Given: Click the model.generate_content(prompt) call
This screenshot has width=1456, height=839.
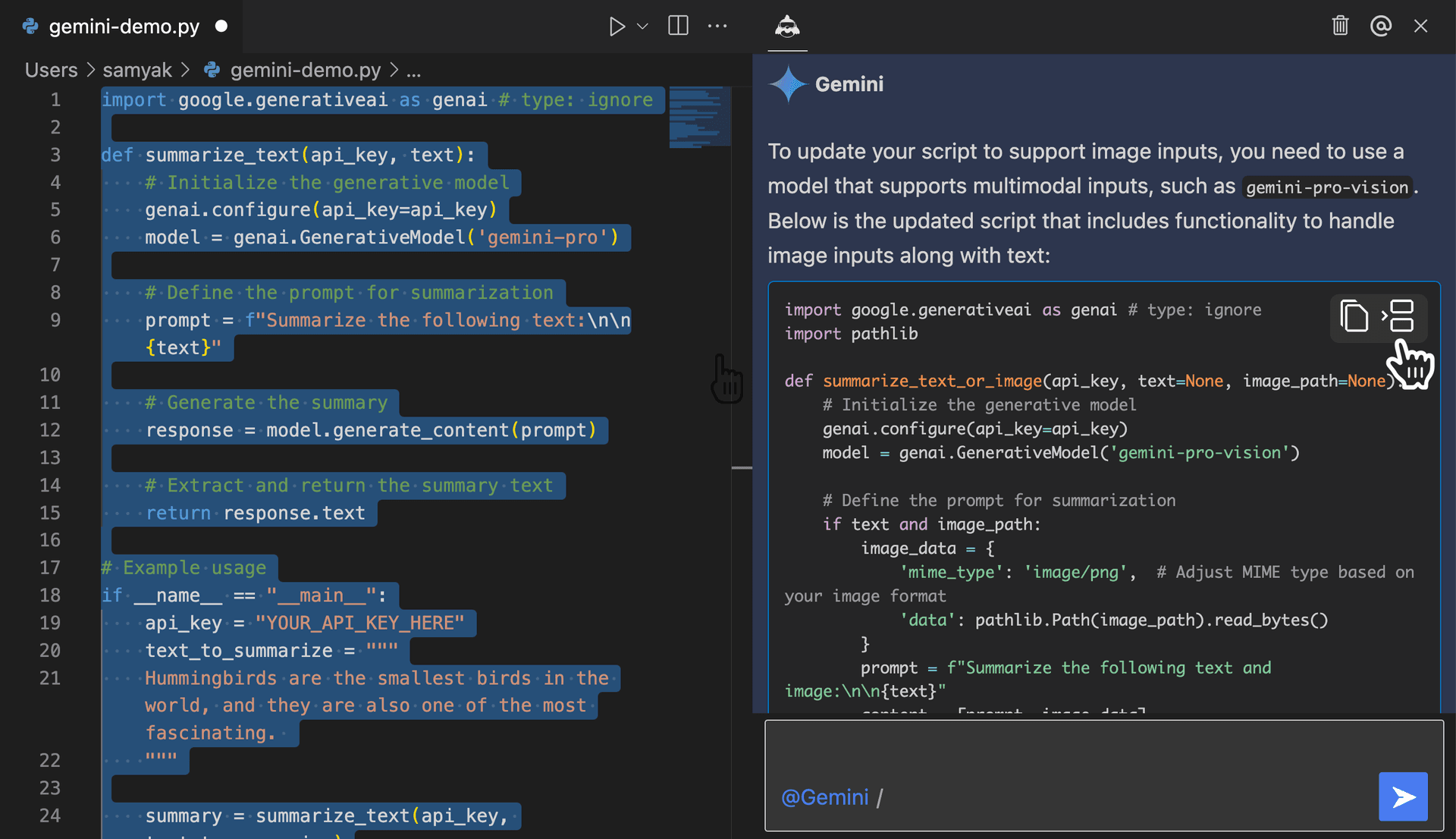Looking at the screenshot, I should tap(431, 430).
